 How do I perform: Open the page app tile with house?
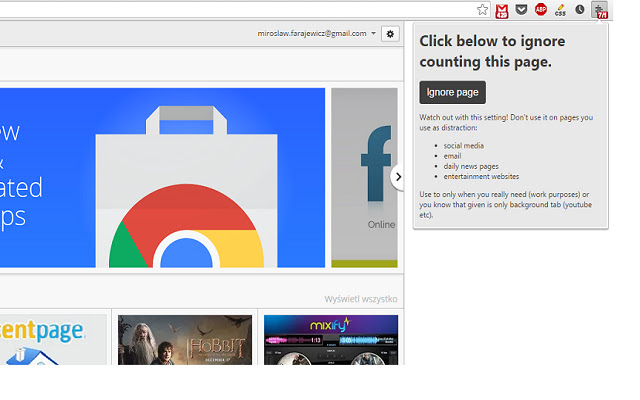coord(53,340)
